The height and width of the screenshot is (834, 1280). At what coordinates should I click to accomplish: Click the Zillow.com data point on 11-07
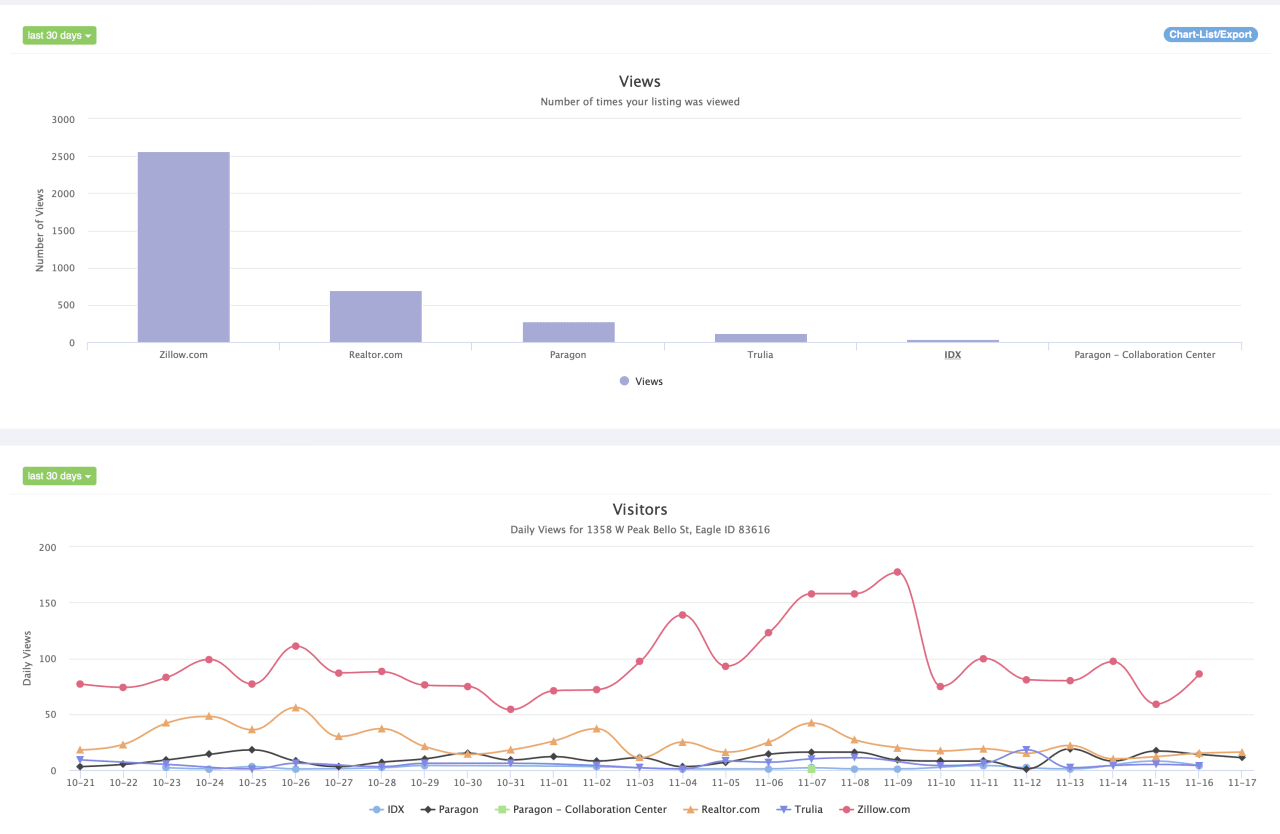point(811,593)
